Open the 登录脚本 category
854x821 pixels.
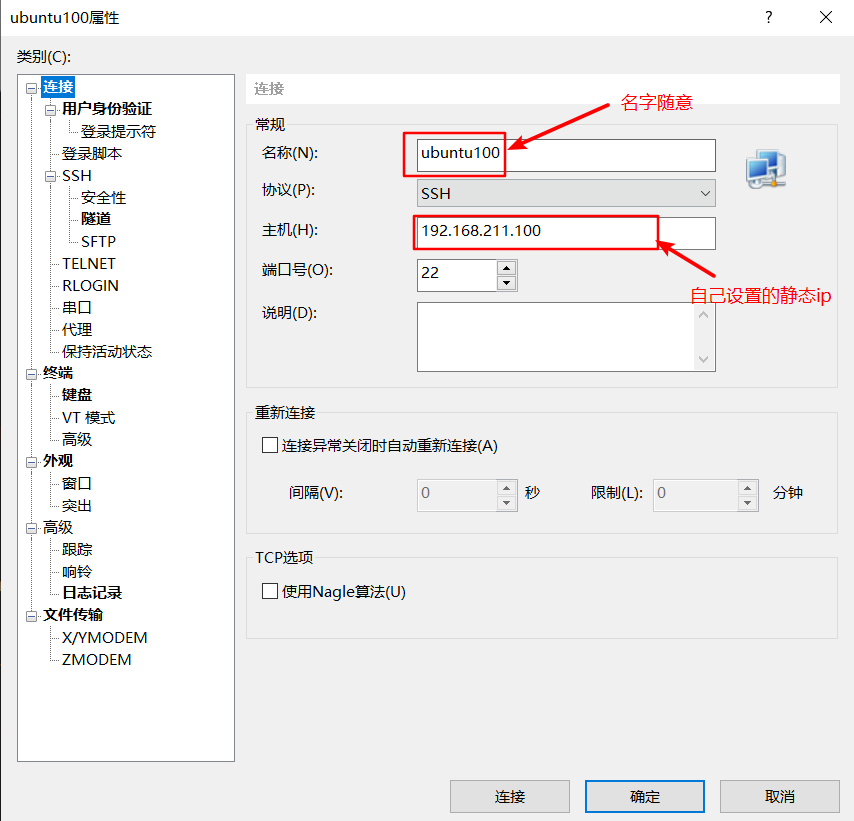(92, 154)
